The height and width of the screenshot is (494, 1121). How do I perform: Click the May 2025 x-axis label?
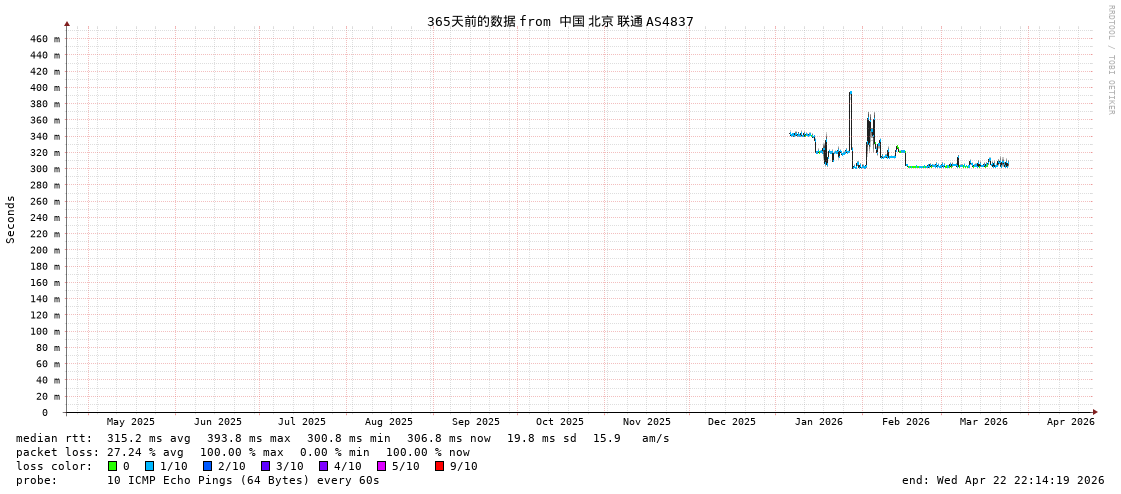pos(131,422)
